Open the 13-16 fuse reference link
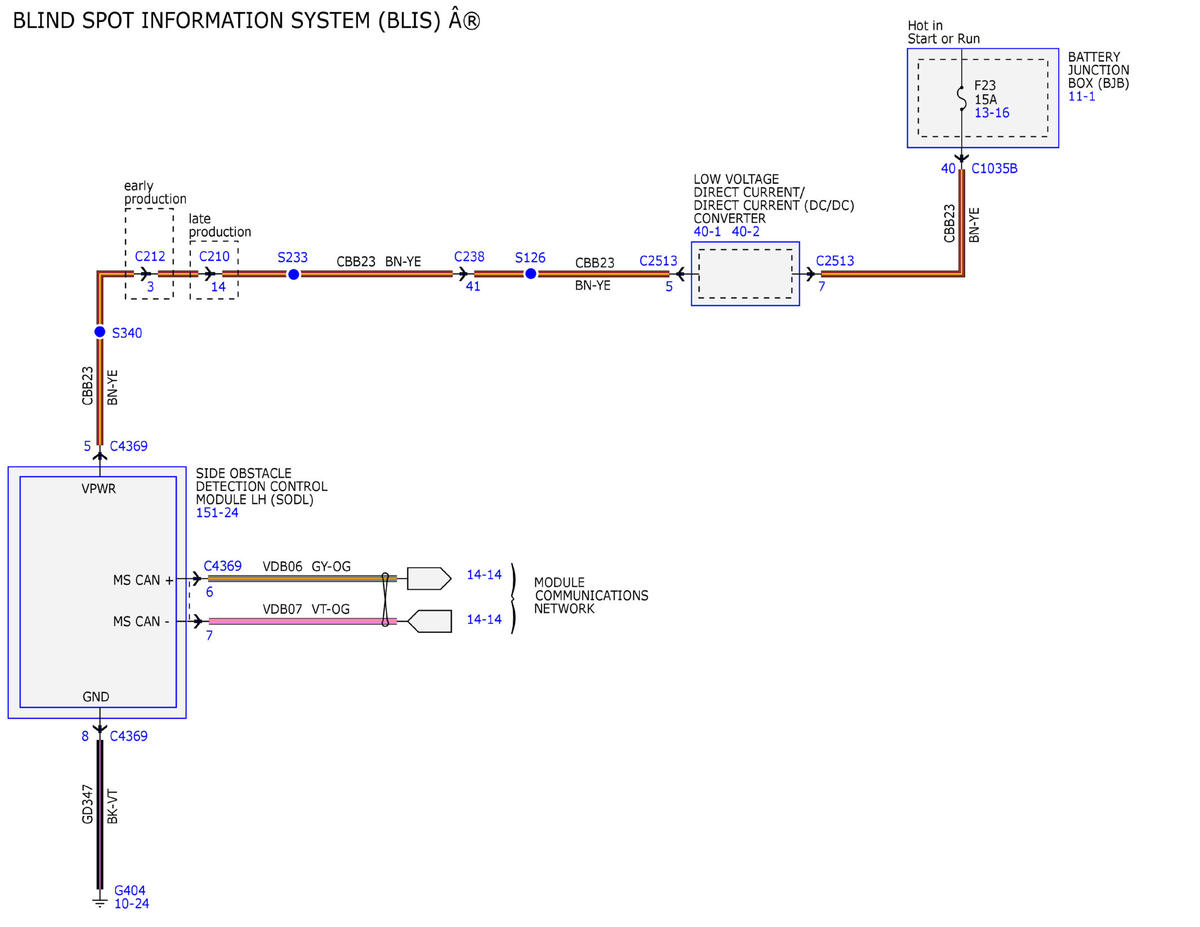1200x927 pixels. click(x=992, y=113)
